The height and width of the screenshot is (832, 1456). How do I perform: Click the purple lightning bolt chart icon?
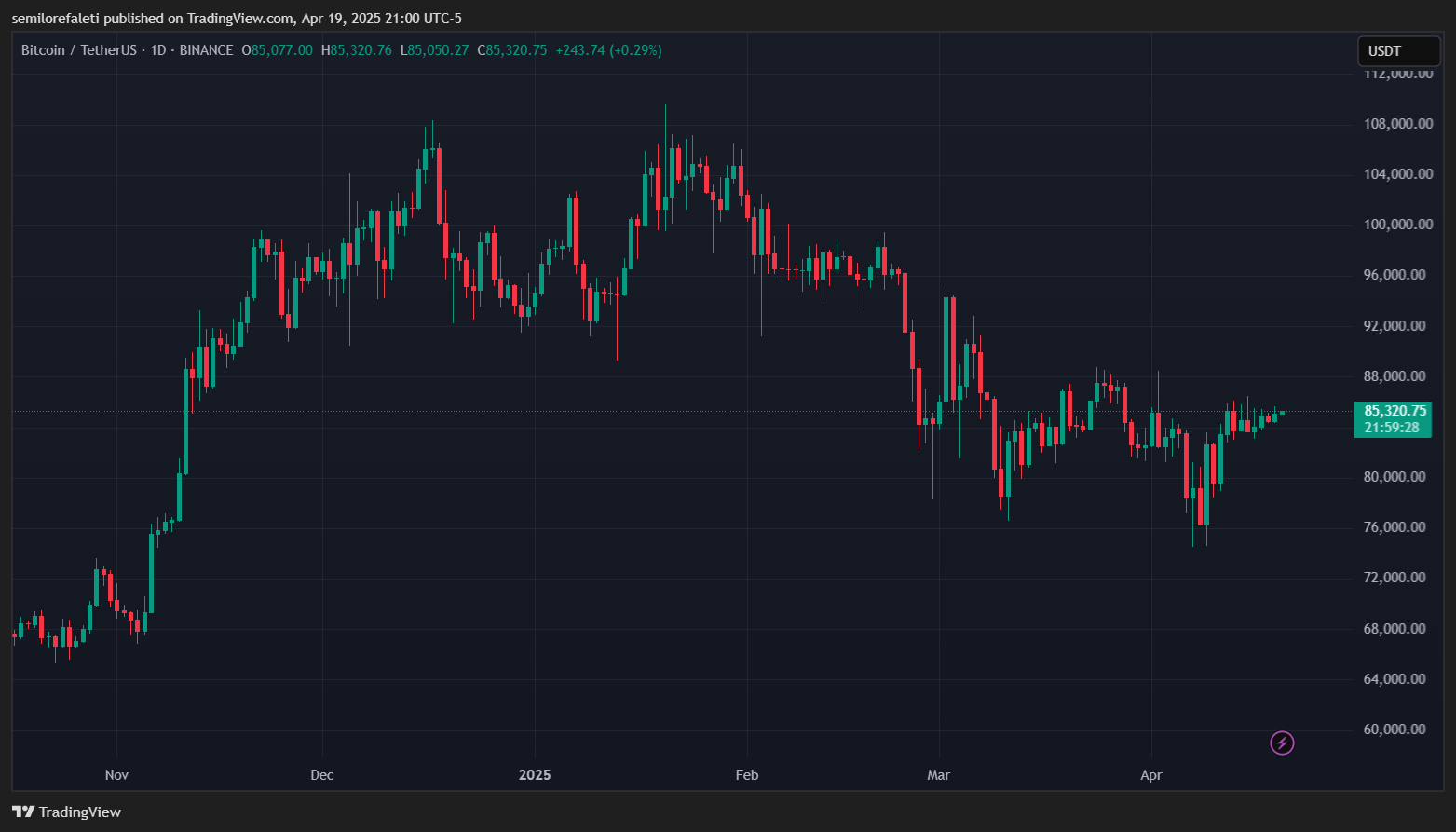tap(1283, 743)
